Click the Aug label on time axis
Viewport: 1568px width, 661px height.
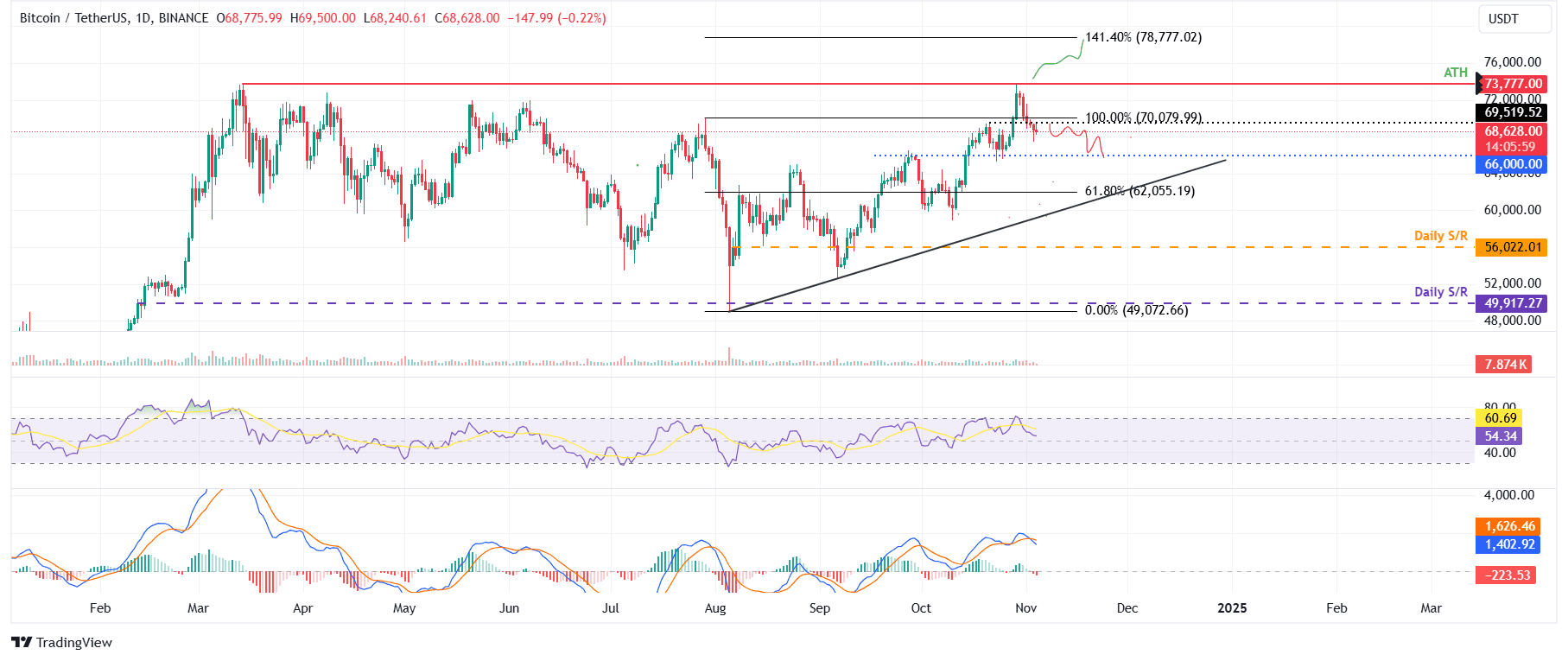715,608
